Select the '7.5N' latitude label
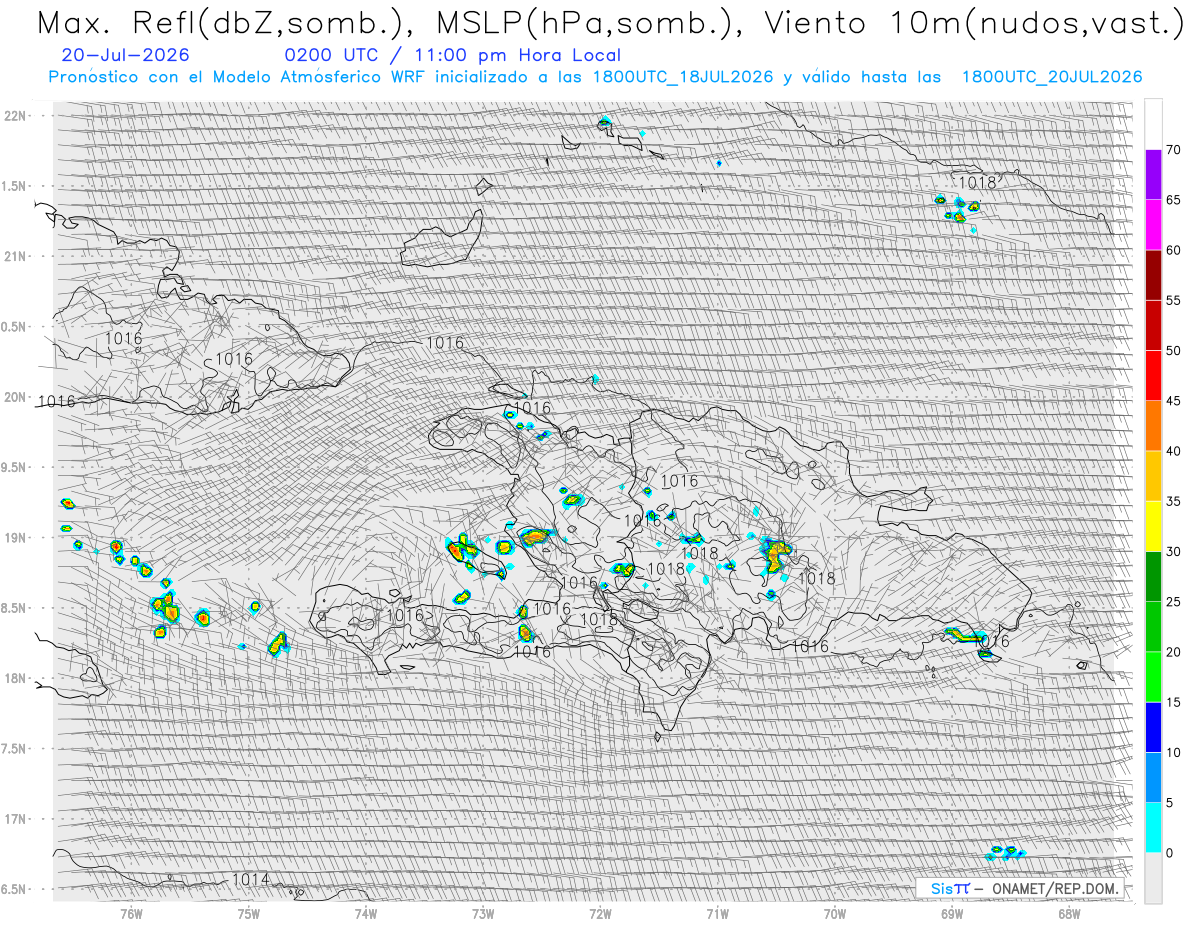 14,748
